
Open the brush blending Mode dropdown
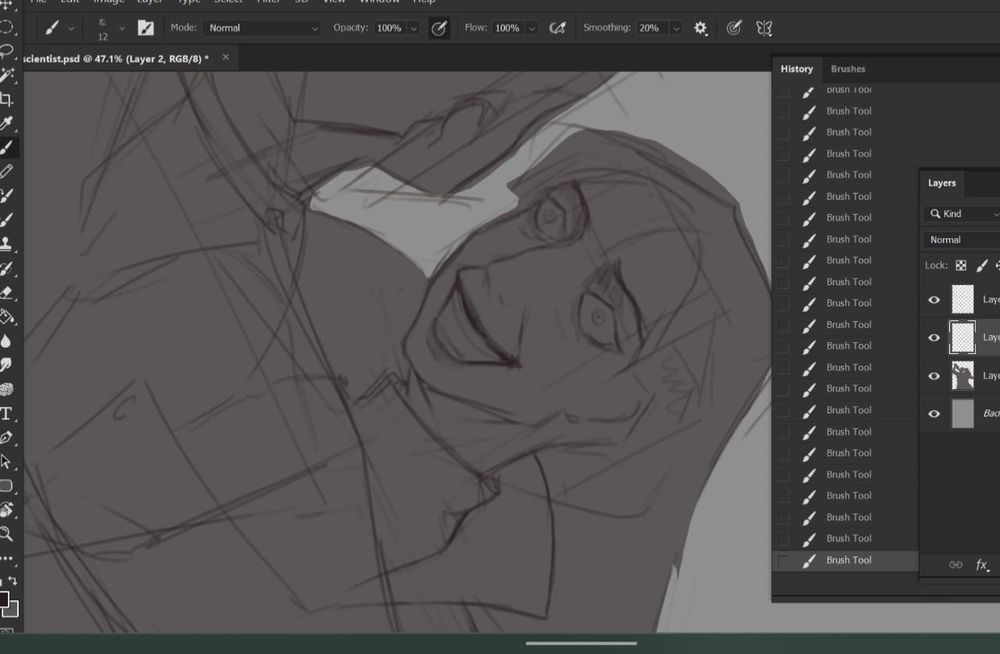pos(262,28)
